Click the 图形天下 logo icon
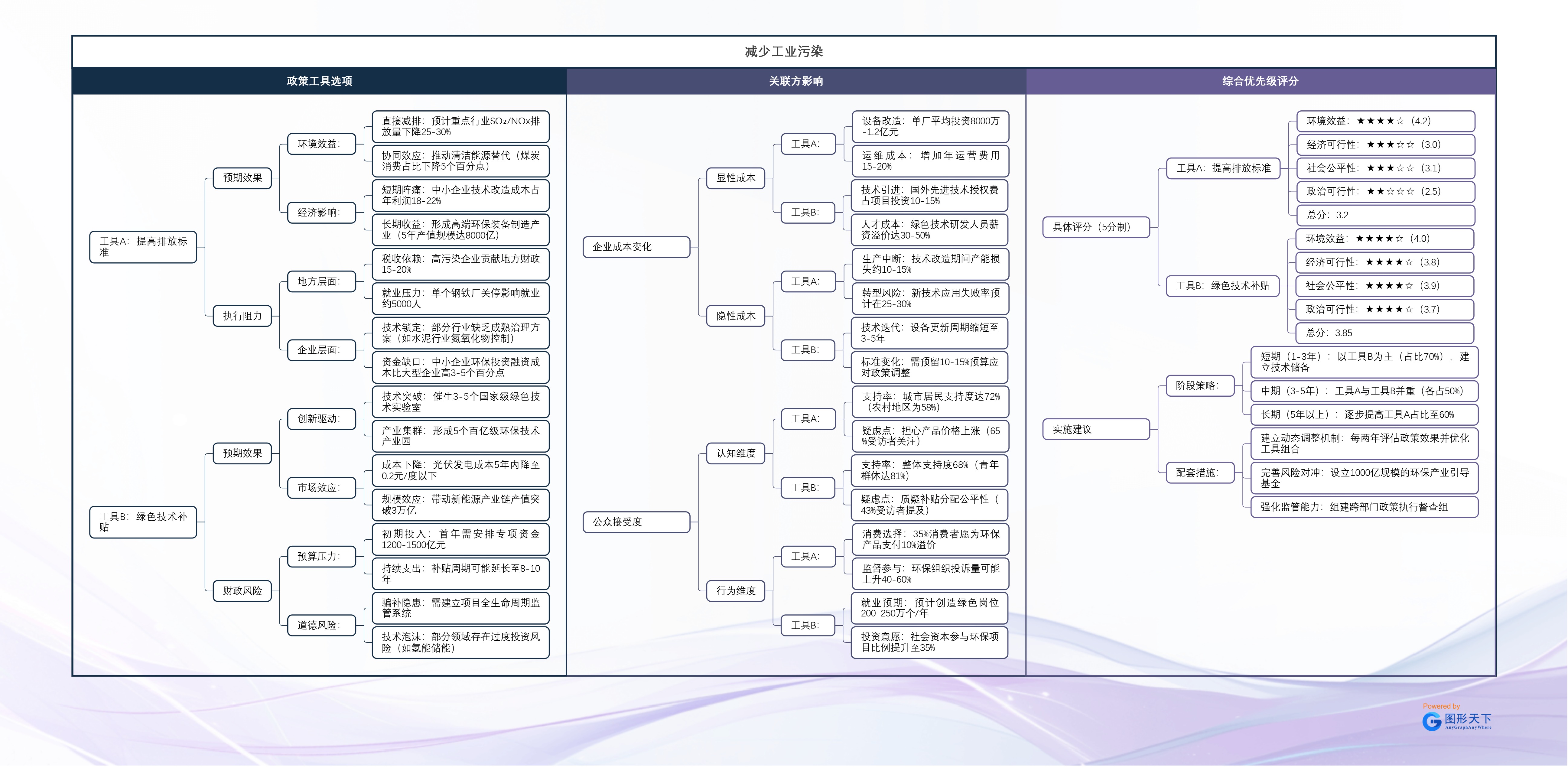 [1432, 722]
